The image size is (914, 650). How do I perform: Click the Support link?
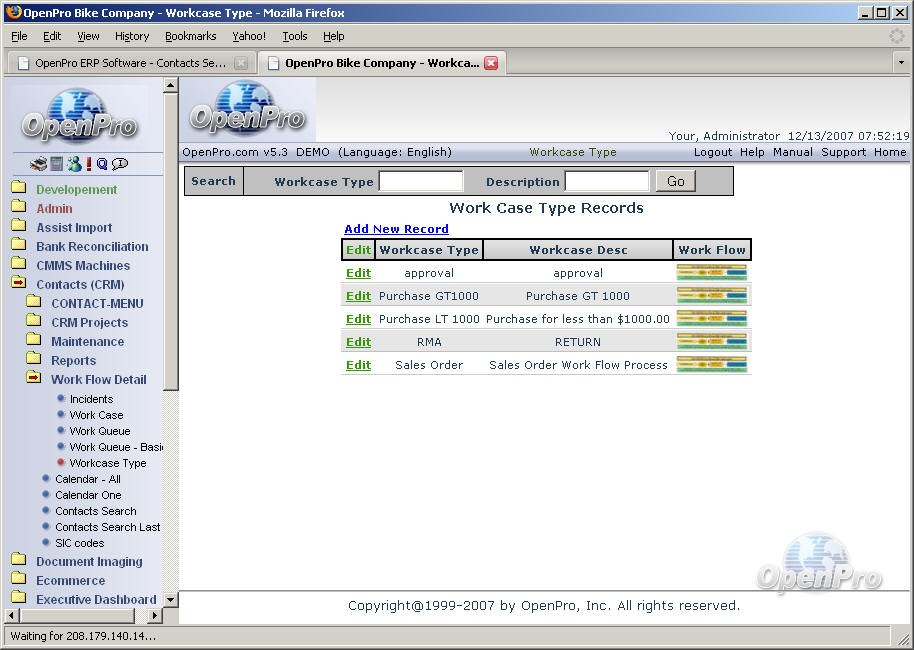[x=843, y=152]
